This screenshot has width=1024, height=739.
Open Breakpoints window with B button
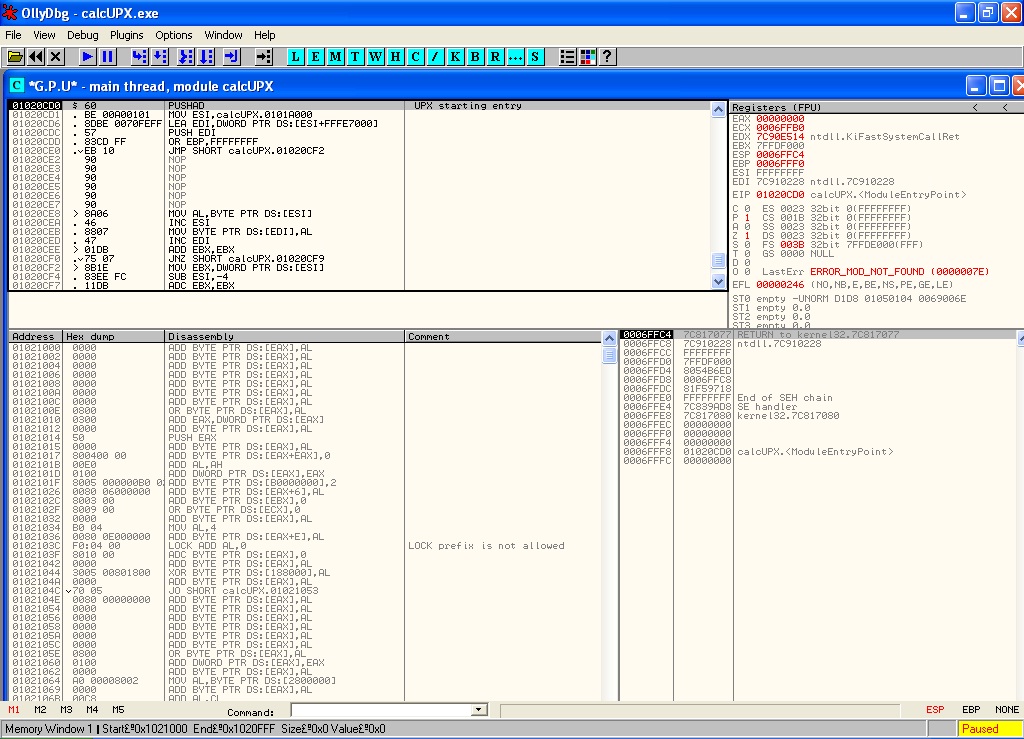(x=475, y=57)
